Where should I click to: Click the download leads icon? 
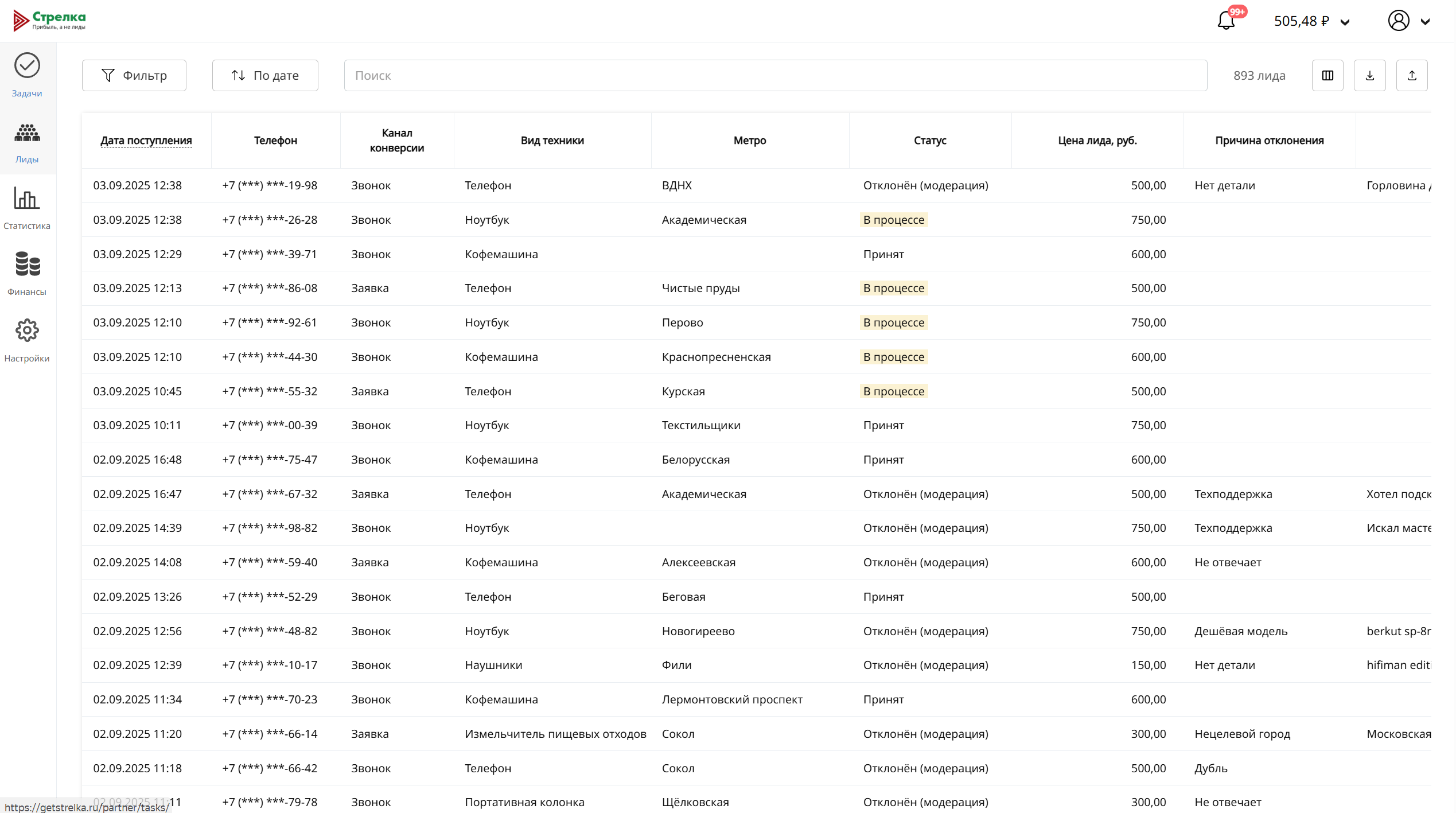(x=1369, y=76)
